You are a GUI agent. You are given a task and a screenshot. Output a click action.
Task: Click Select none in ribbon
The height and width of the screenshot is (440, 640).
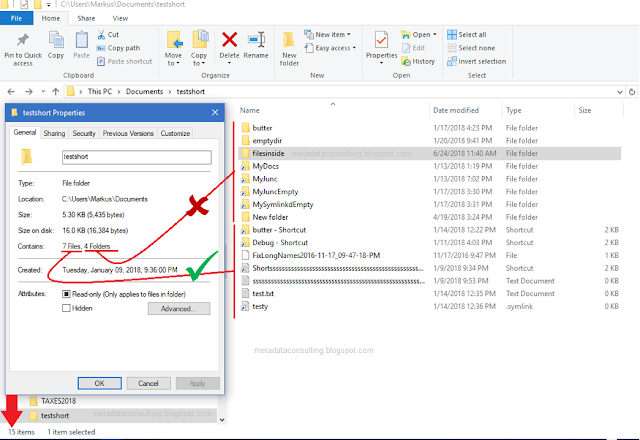471,48
